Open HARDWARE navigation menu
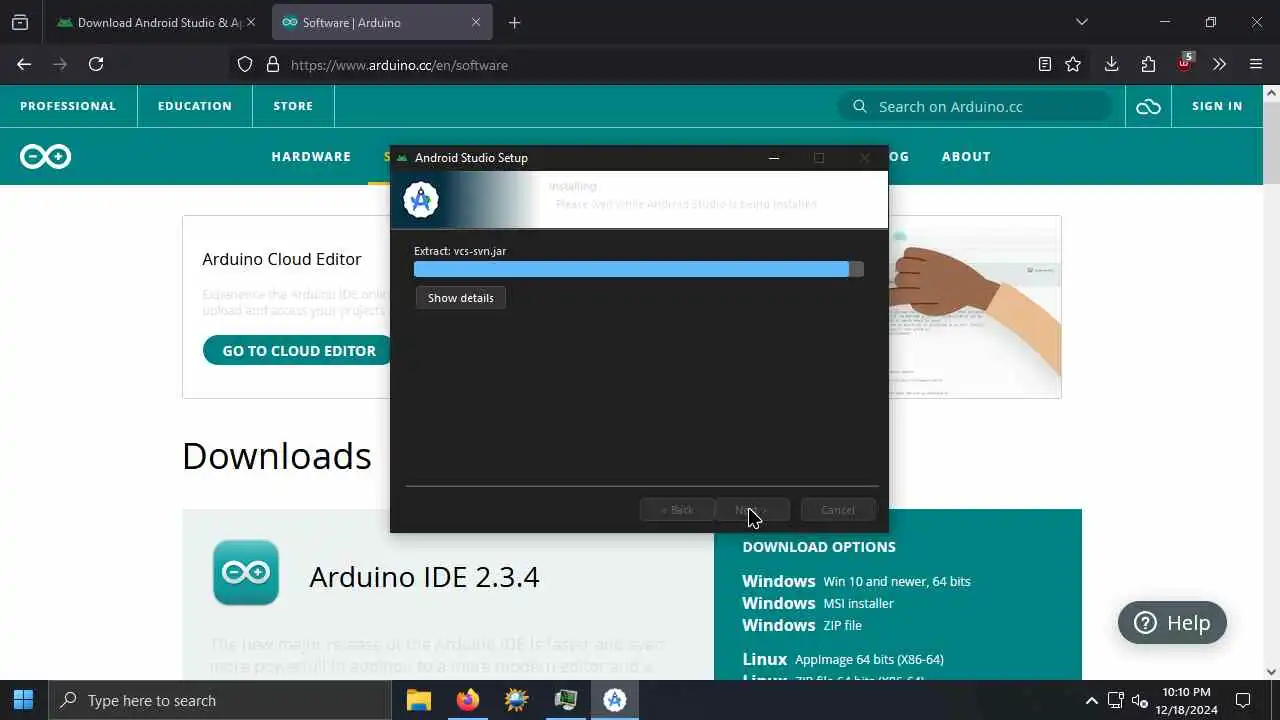 311,156
